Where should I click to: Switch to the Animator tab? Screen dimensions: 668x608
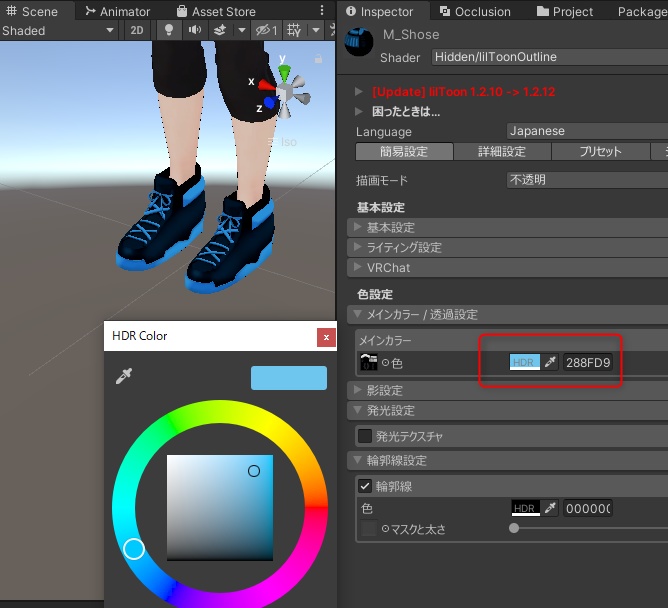pos(118,11)
